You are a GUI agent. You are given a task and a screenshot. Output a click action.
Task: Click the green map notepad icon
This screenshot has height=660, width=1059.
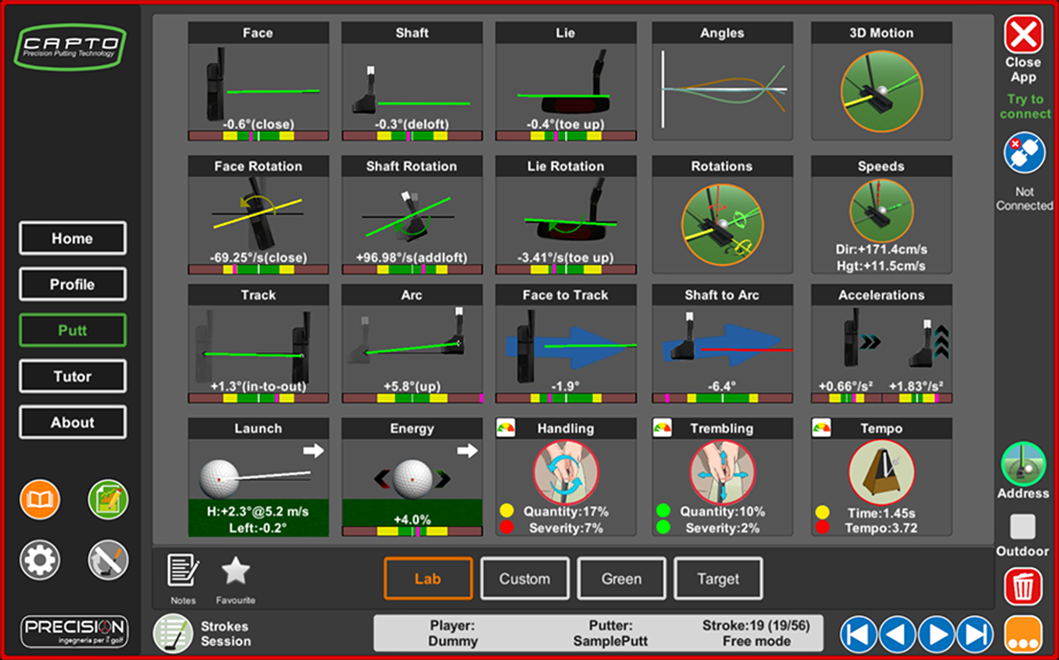108,500
